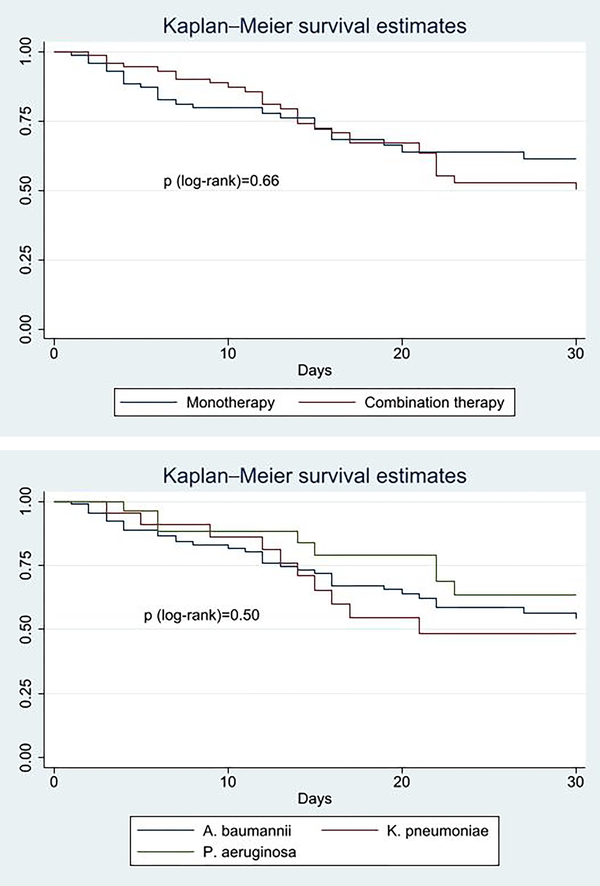600x886 pixels.
Task: Click the A. baumannii legend line swatch
Action: coord(166,830)
